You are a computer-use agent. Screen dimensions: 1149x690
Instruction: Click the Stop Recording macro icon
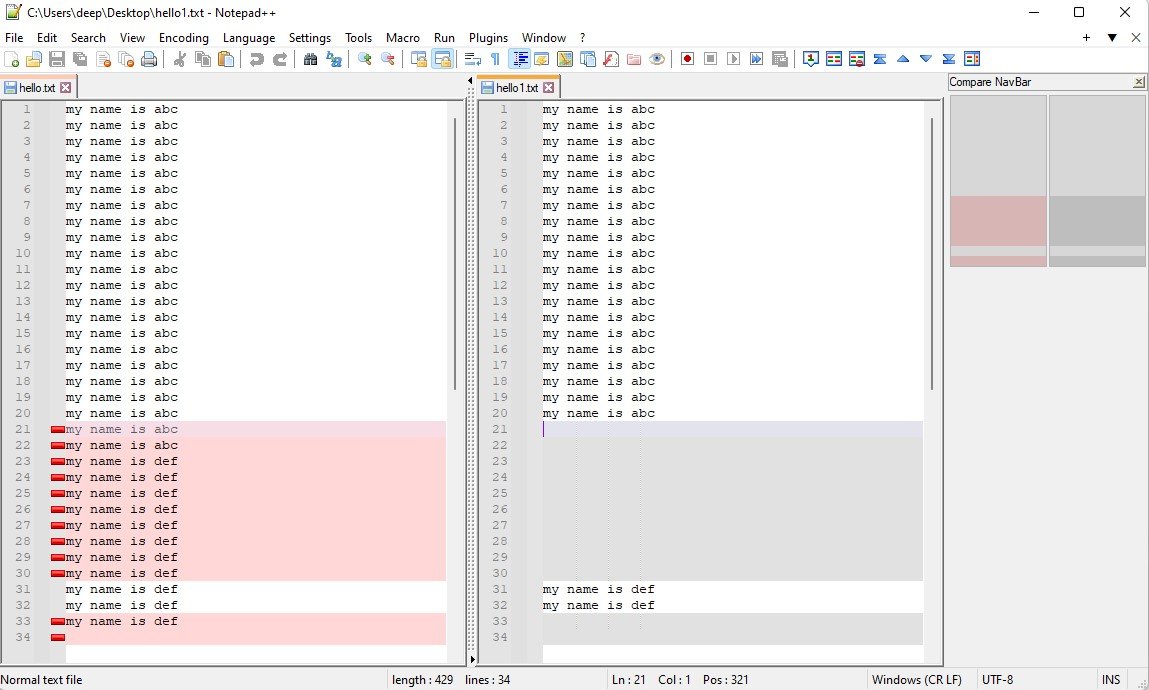[710, 59]
